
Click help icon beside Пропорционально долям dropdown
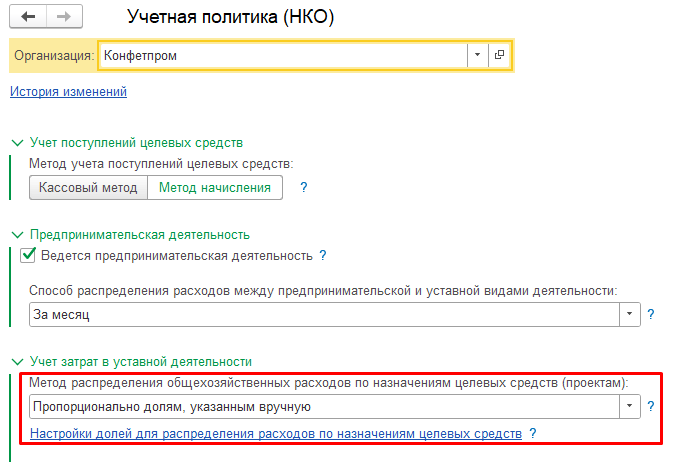coord(651,406)
